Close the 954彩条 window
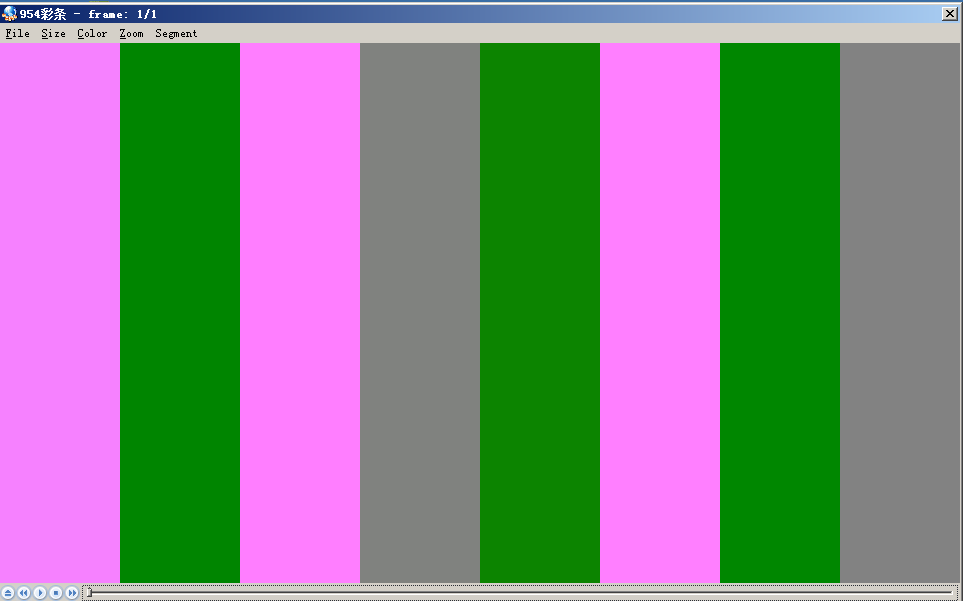Image resolution: width=963 pixels, height=601 pixels. tap(949, 14)
